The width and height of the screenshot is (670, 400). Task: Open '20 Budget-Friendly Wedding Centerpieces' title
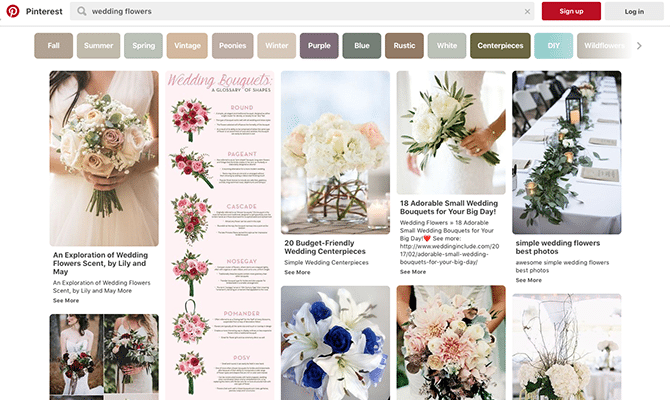(x=325, y=247)
